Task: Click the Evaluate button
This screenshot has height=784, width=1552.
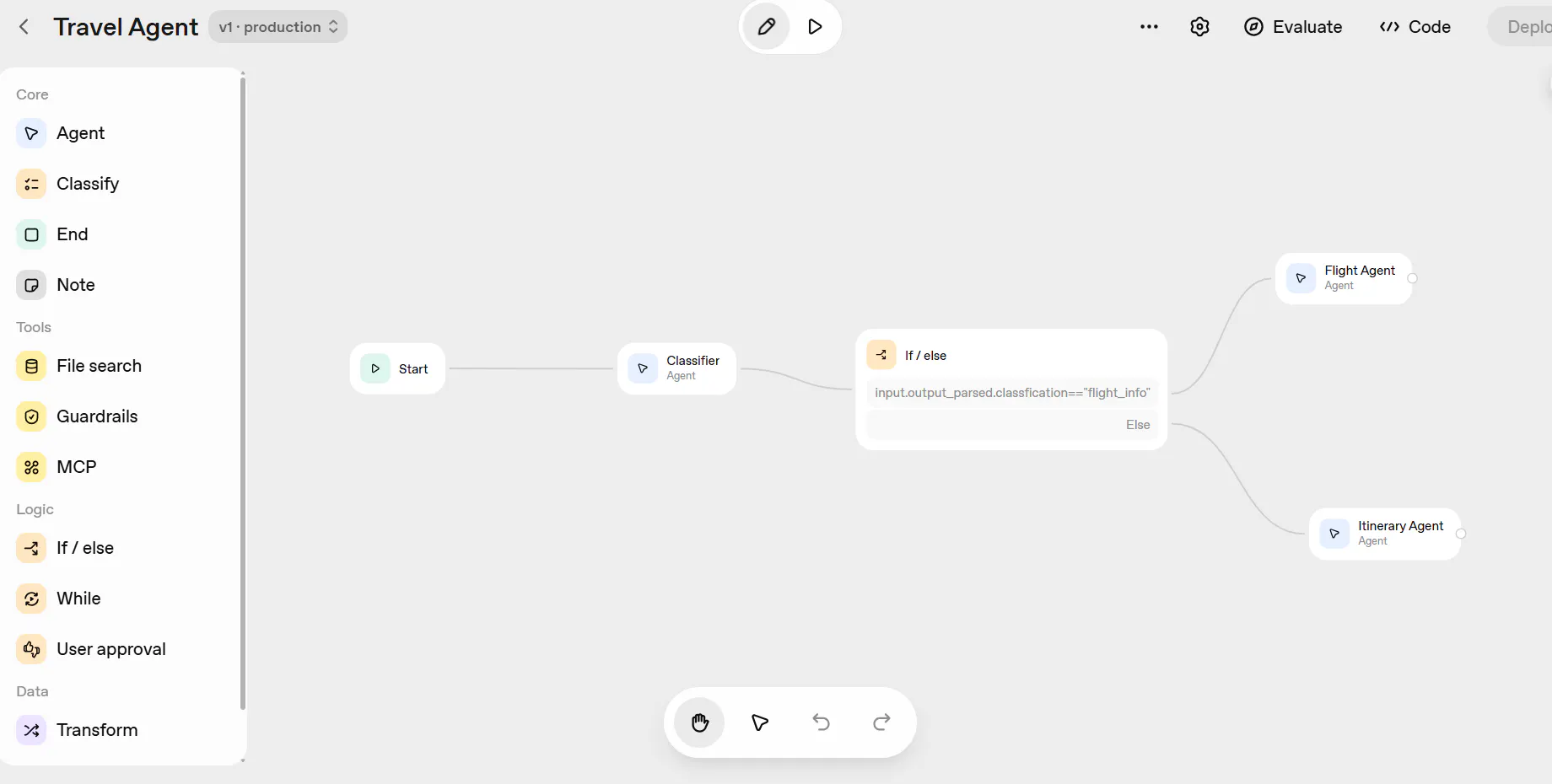Action: point(1293,27)
